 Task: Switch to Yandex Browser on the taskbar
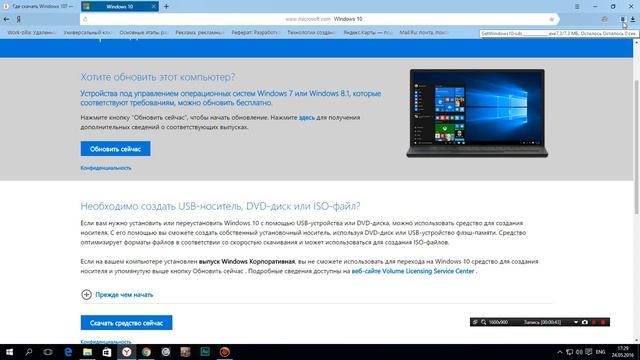pos(127,352)
